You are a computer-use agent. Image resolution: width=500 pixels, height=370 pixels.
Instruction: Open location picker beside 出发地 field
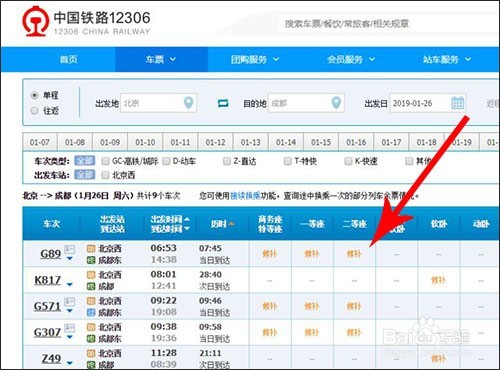[189, 103]
